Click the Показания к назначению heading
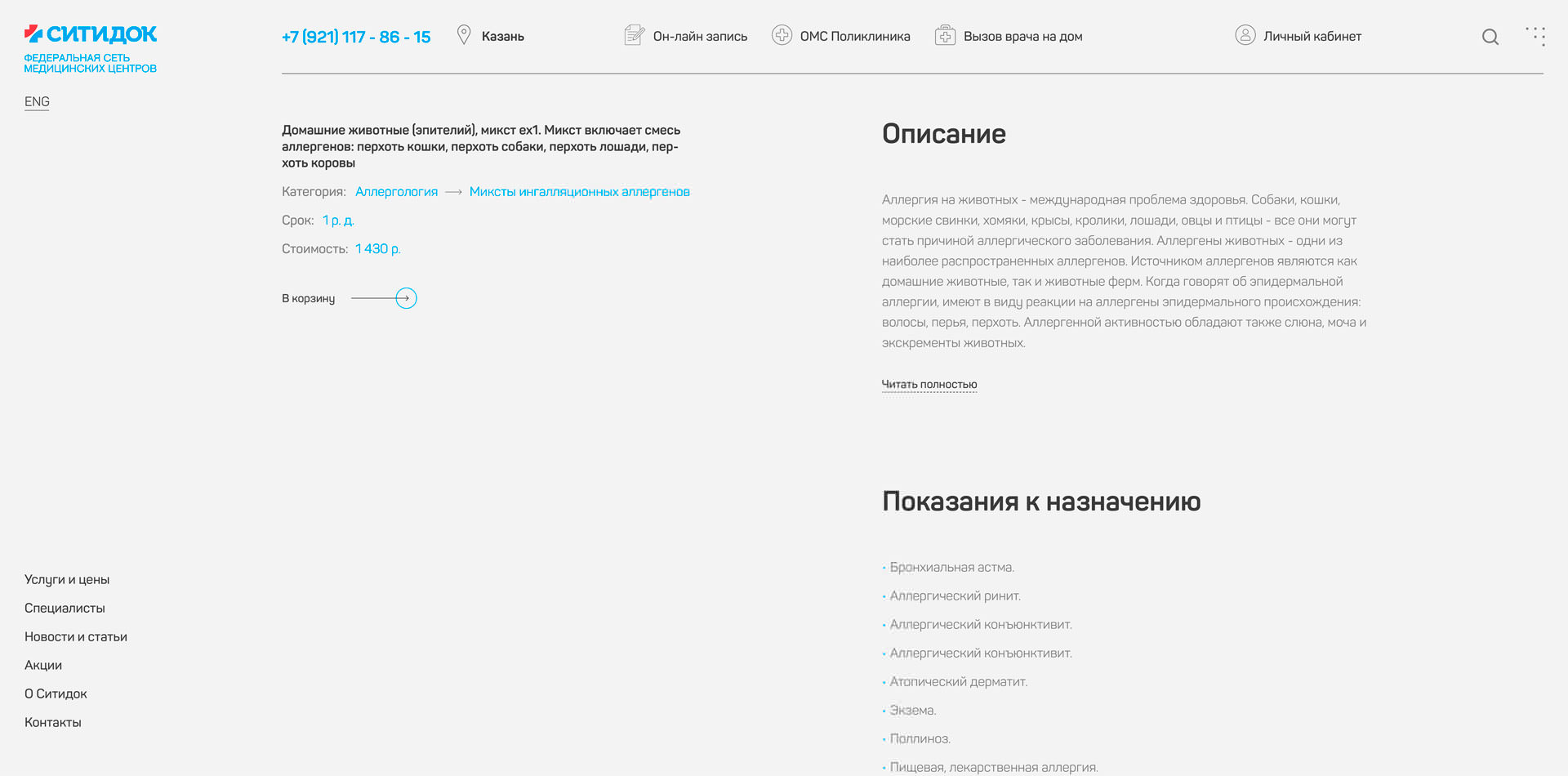Screen dimensions: 1568x776 (1041, 501)
